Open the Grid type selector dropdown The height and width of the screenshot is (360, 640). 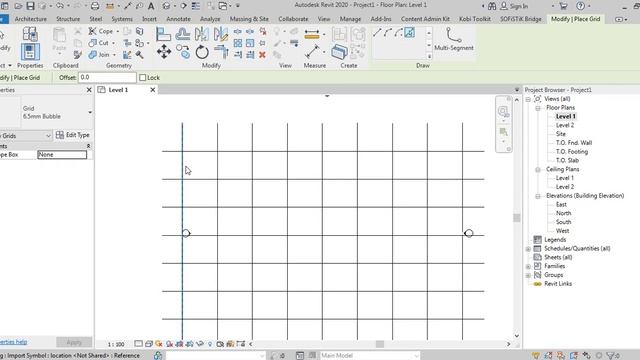(90, 112)
